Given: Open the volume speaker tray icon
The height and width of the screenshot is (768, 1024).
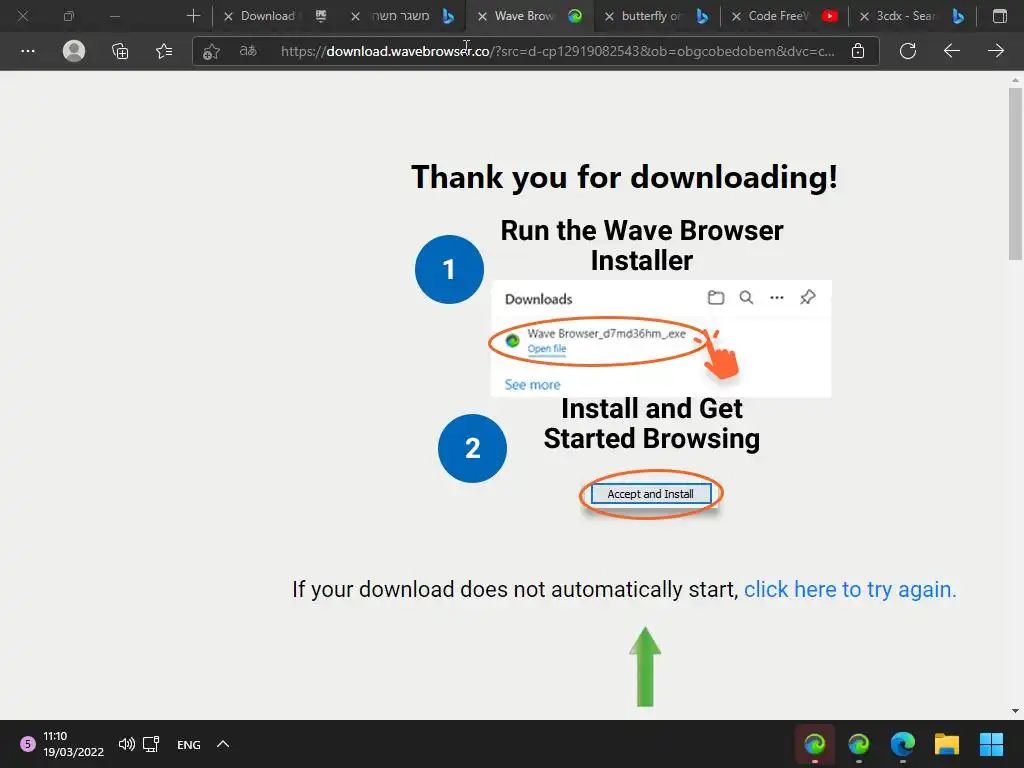Looking at the screenshot, I should coord(127,744).
